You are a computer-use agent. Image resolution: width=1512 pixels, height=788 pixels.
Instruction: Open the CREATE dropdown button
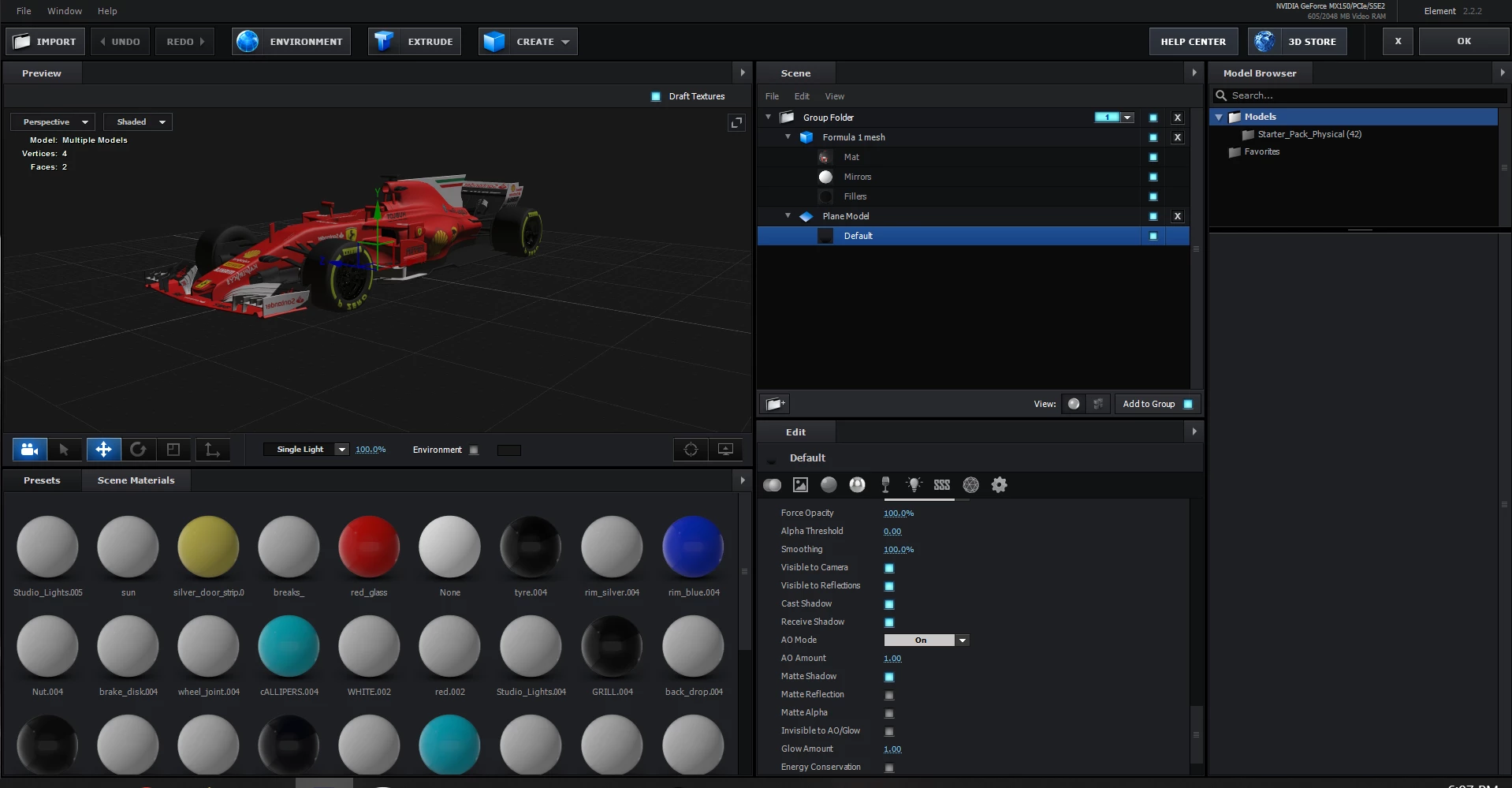point(528,42)
